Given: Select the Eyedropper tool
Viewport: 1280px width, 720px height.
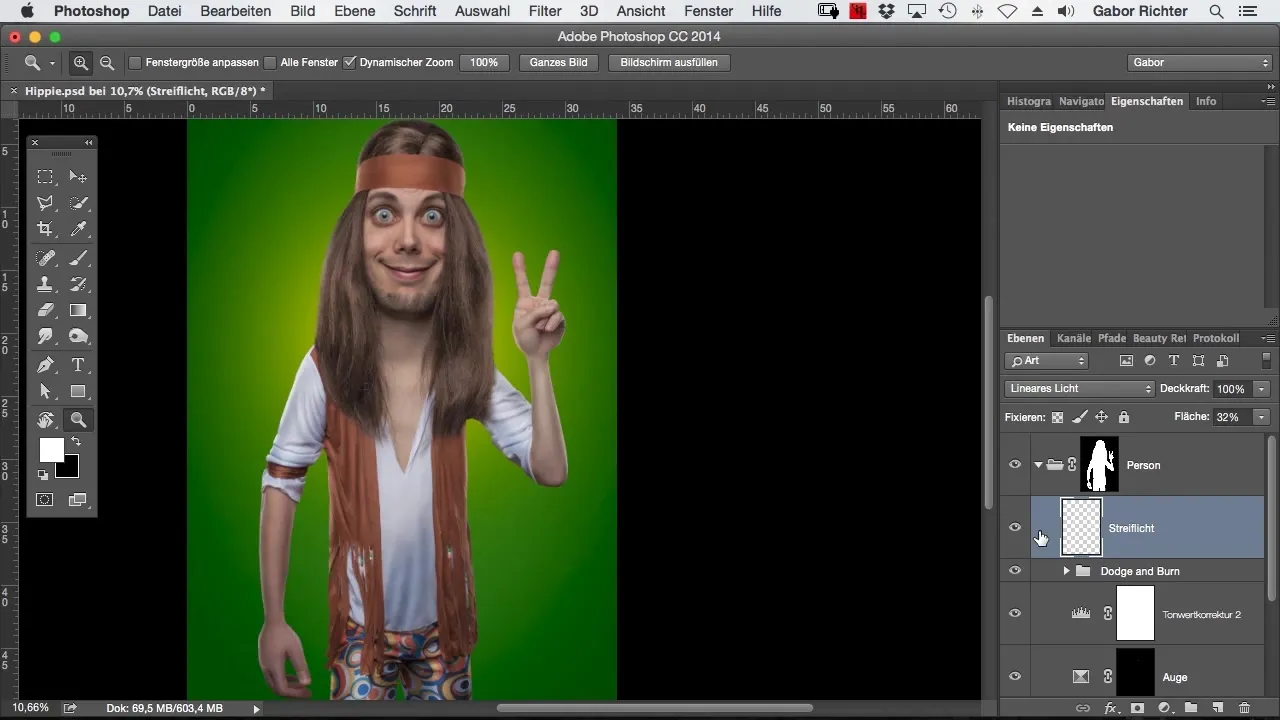Looking at the screenshot, I should coord(78,229).
